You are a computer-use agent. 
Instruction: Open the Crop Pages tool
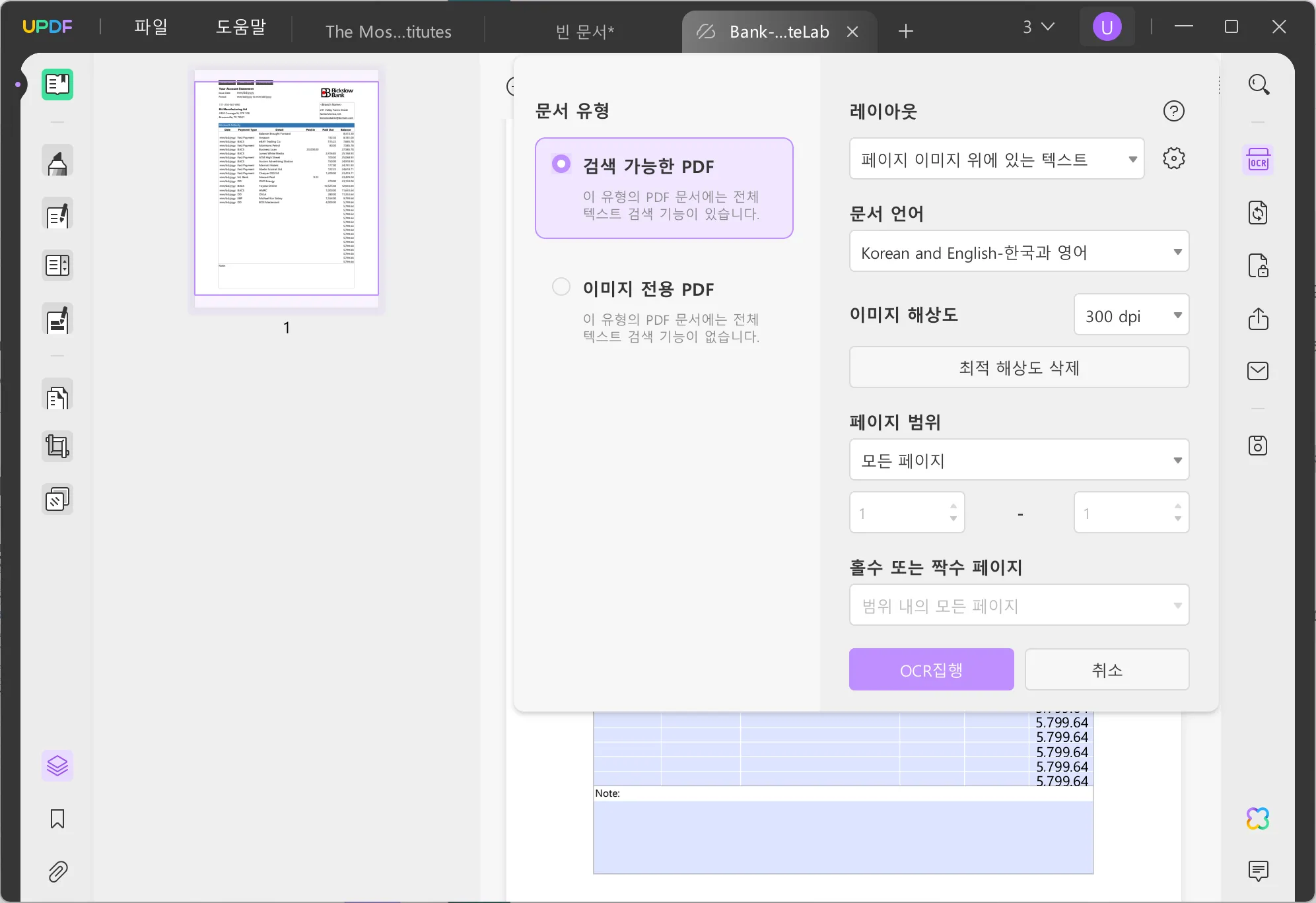tap(57, 447)
